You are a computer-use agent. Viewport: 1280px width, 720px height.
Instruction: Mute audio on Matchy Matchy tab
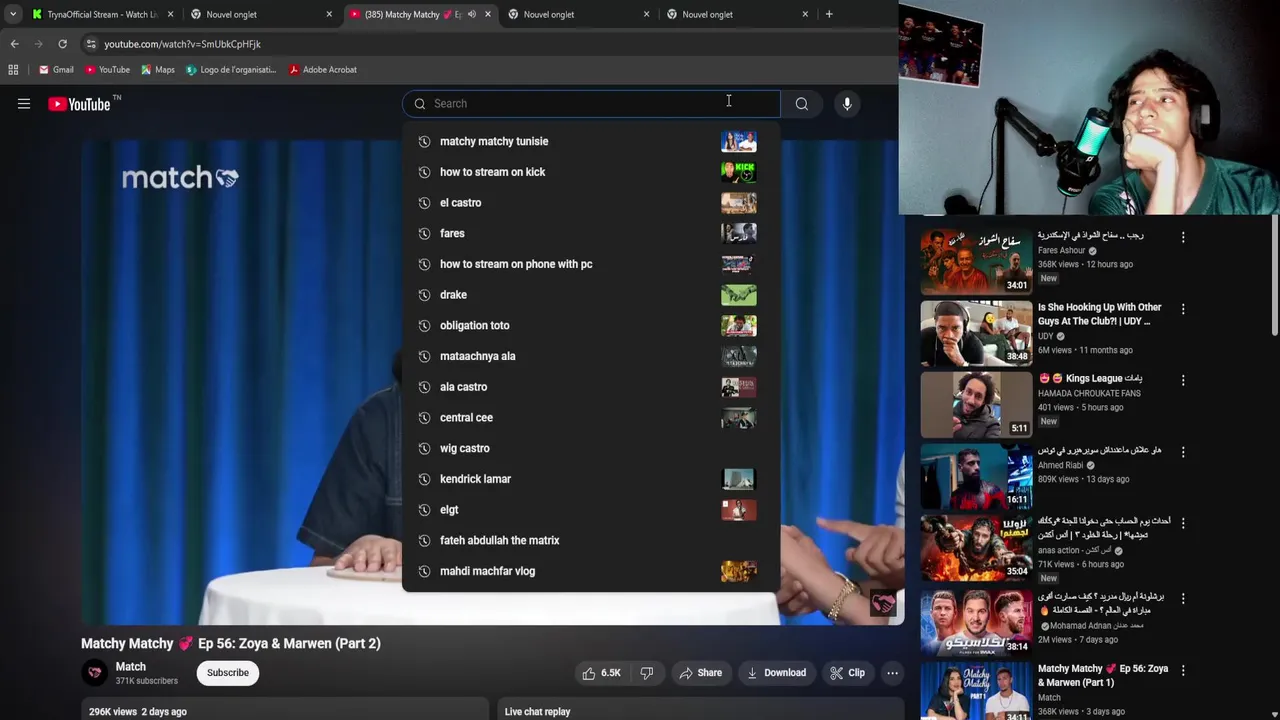pyautogui.click(x=472, y=14)
